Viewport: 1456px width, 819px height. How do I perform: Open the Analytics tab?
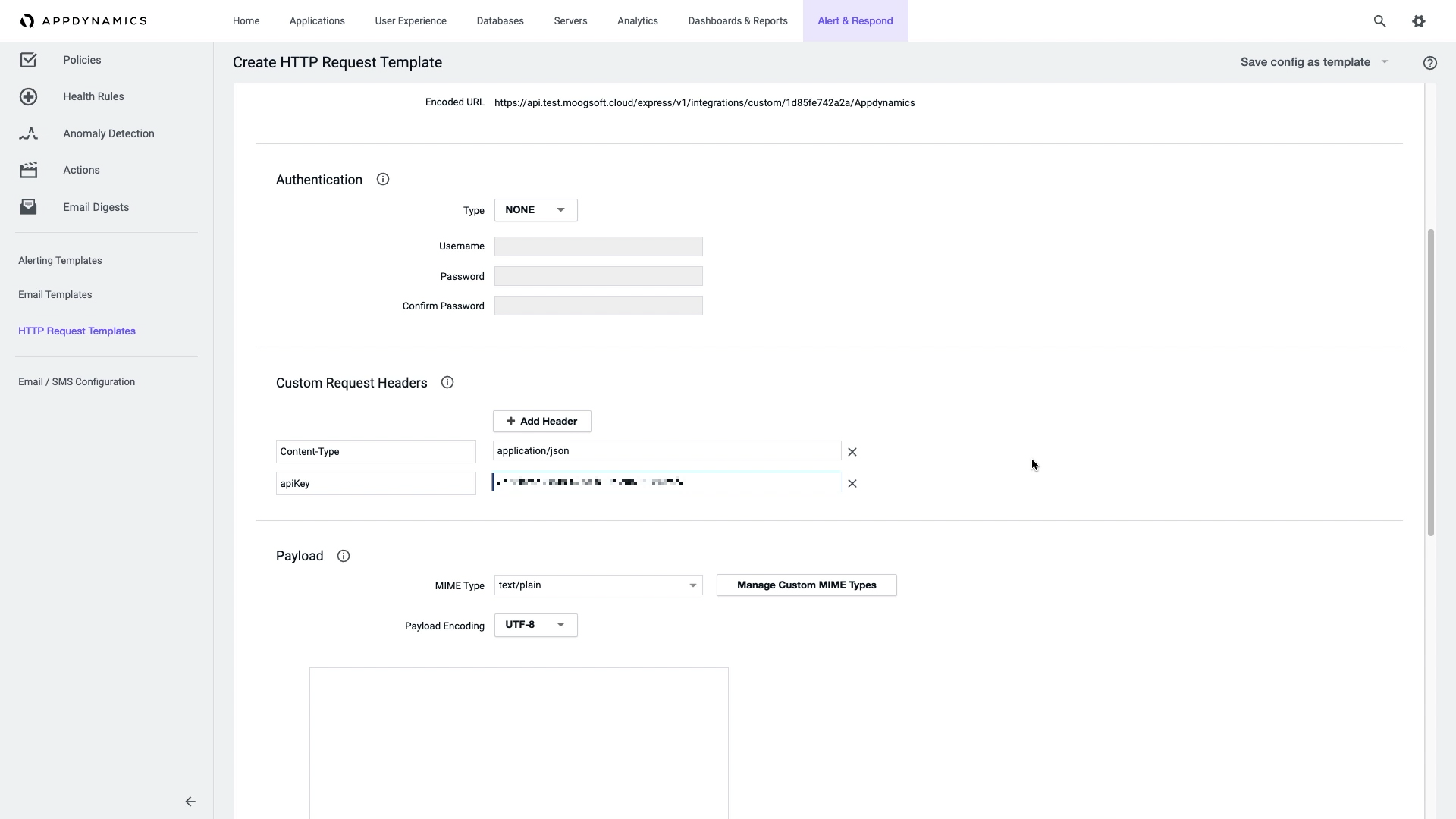(637, 21)
